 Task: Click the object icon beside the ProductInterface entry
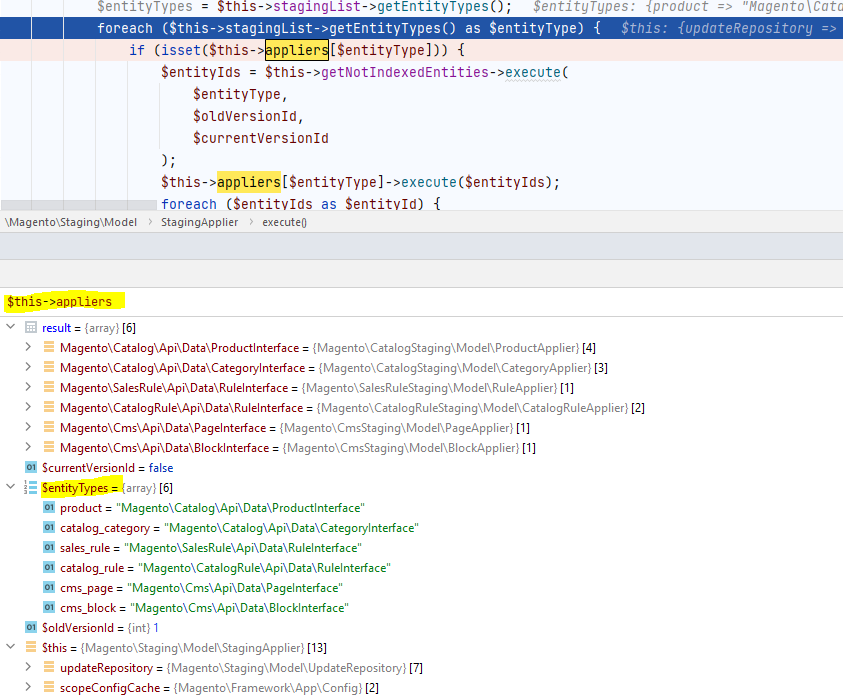pos(49,348)
